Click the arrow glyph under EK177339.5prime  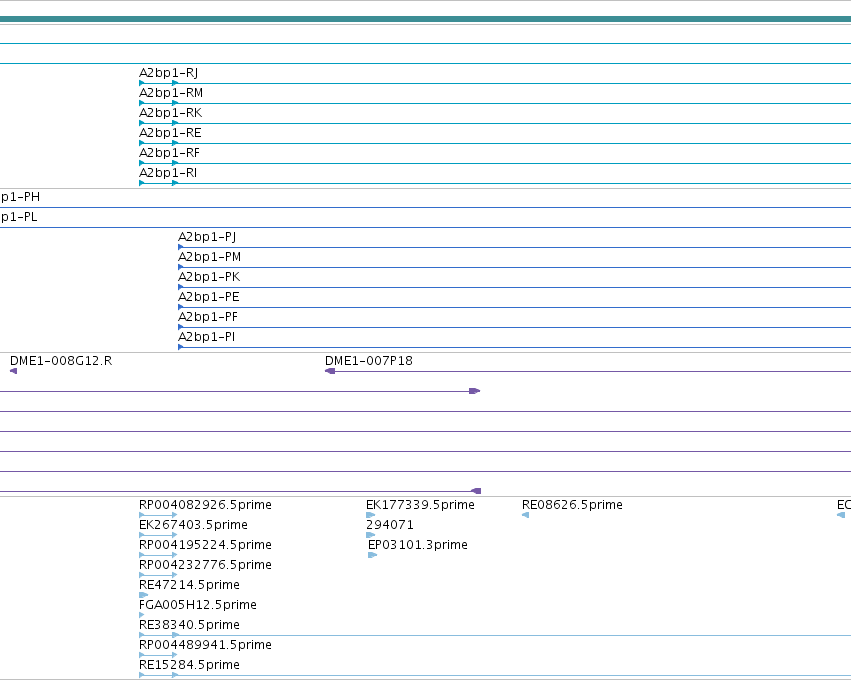371,515
